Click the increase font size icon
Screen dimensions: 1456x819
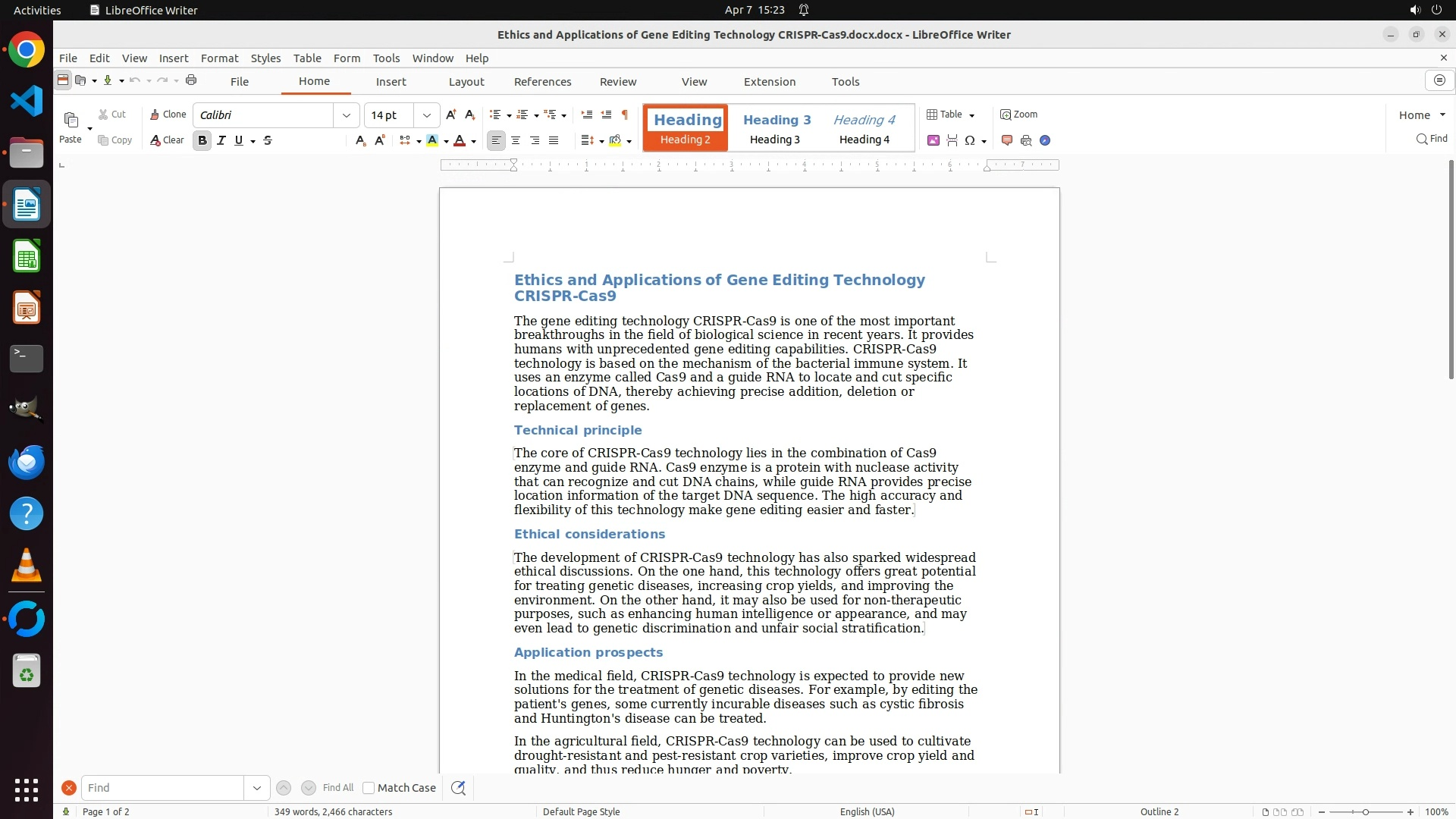451,115
